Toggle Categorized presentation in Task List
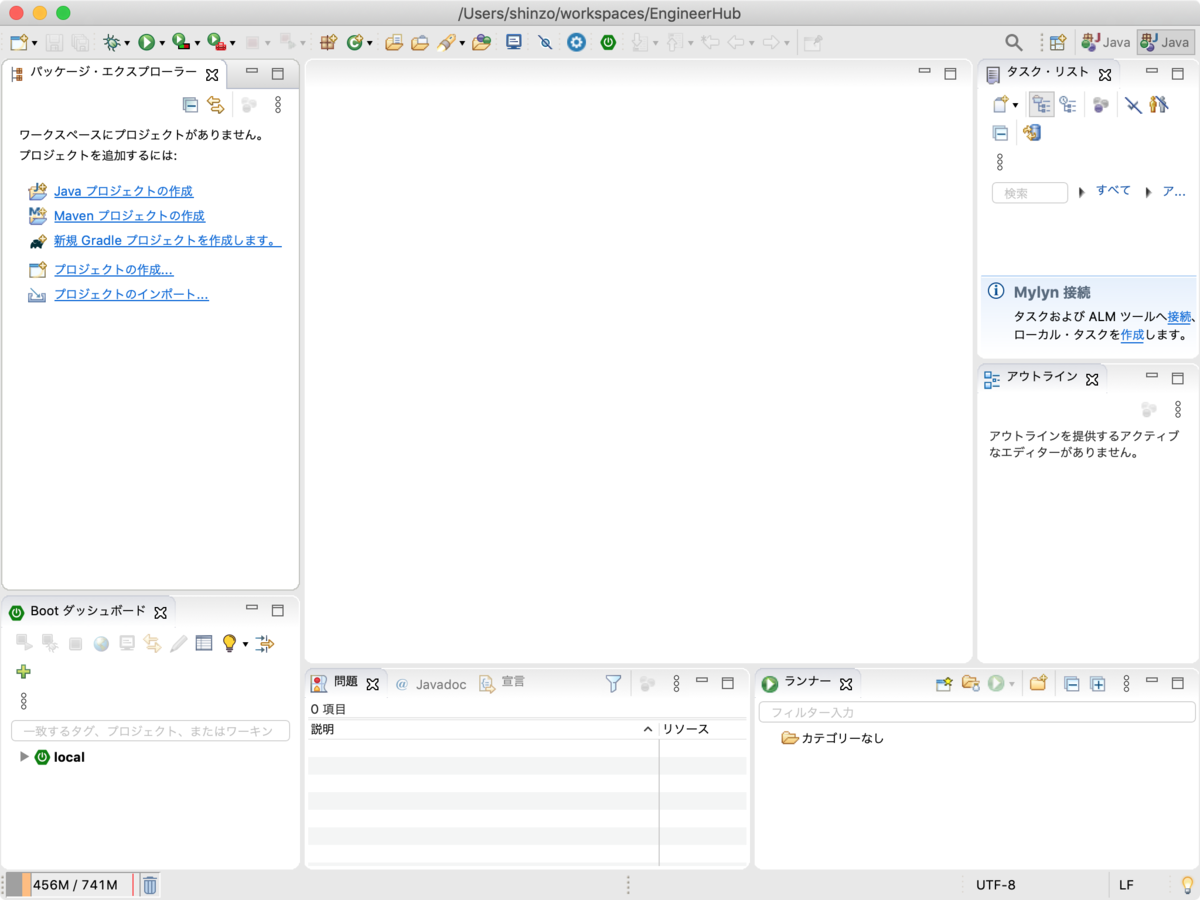 1041,105
